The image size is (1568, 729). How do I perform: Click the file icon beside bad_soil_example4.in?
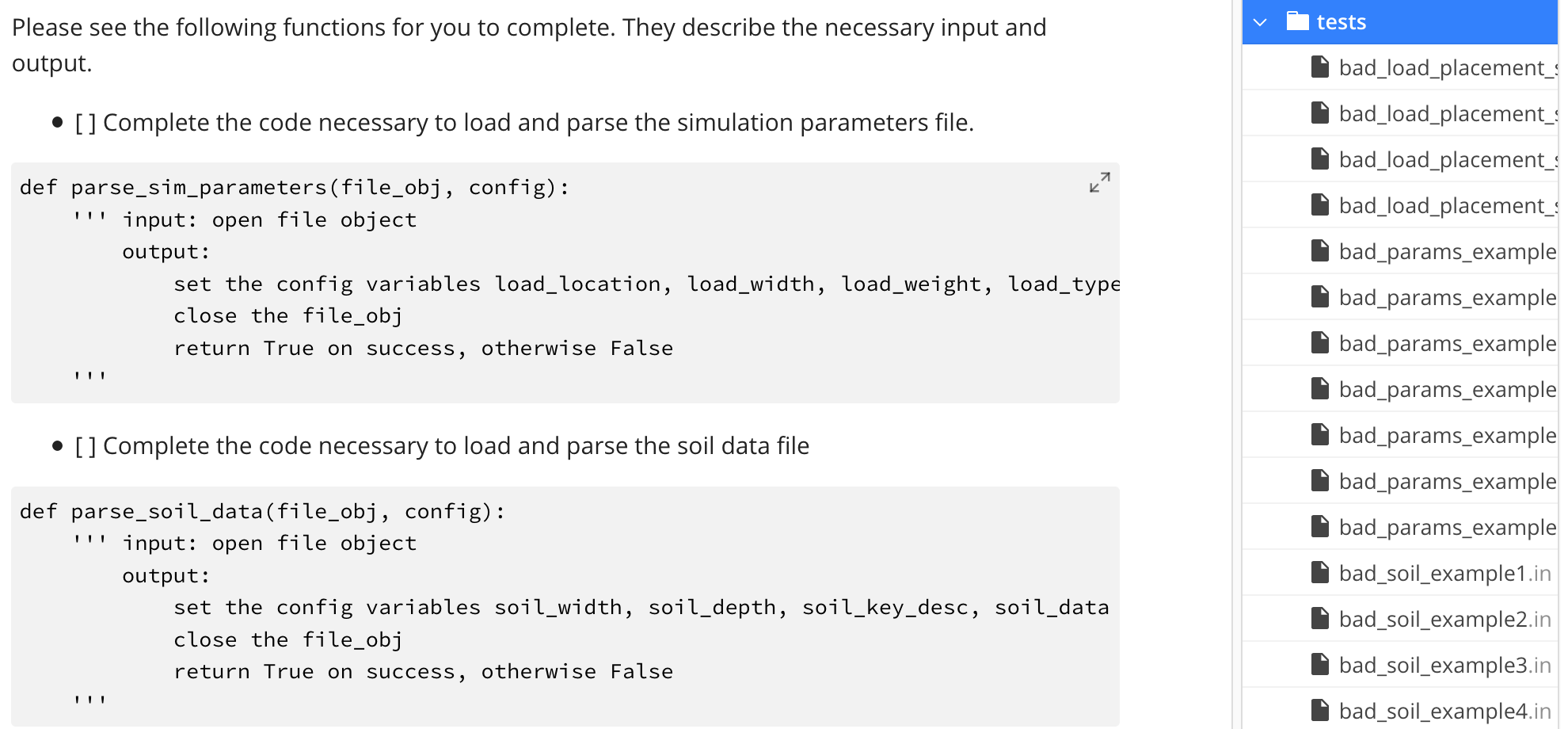[1319, 710]
